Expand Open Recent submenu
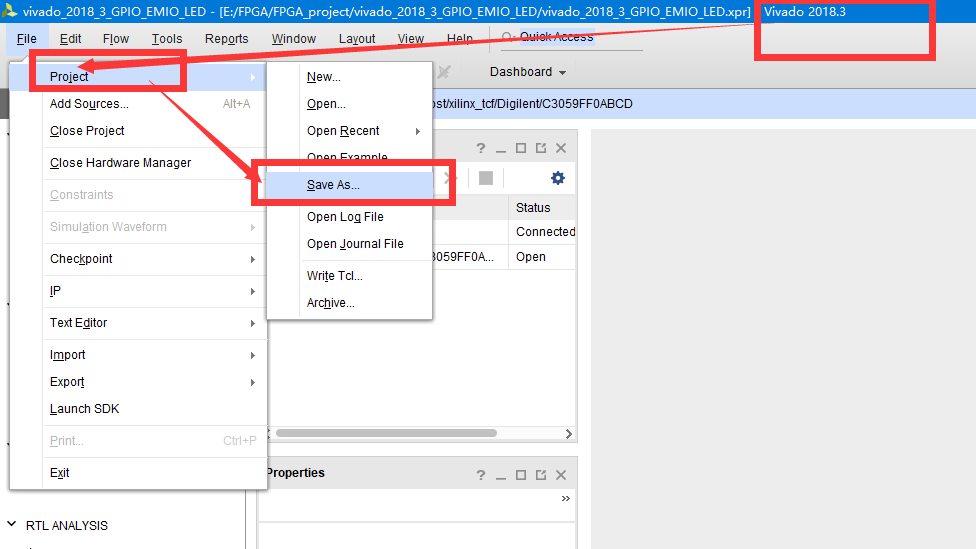 click(x=349, y=131)
